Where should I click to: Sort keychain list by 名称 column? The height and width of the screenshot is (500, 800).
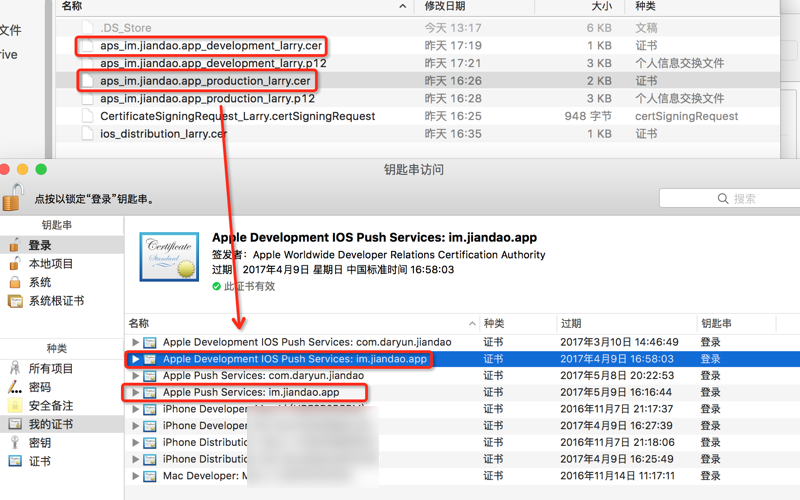click(x=302, y=323)
